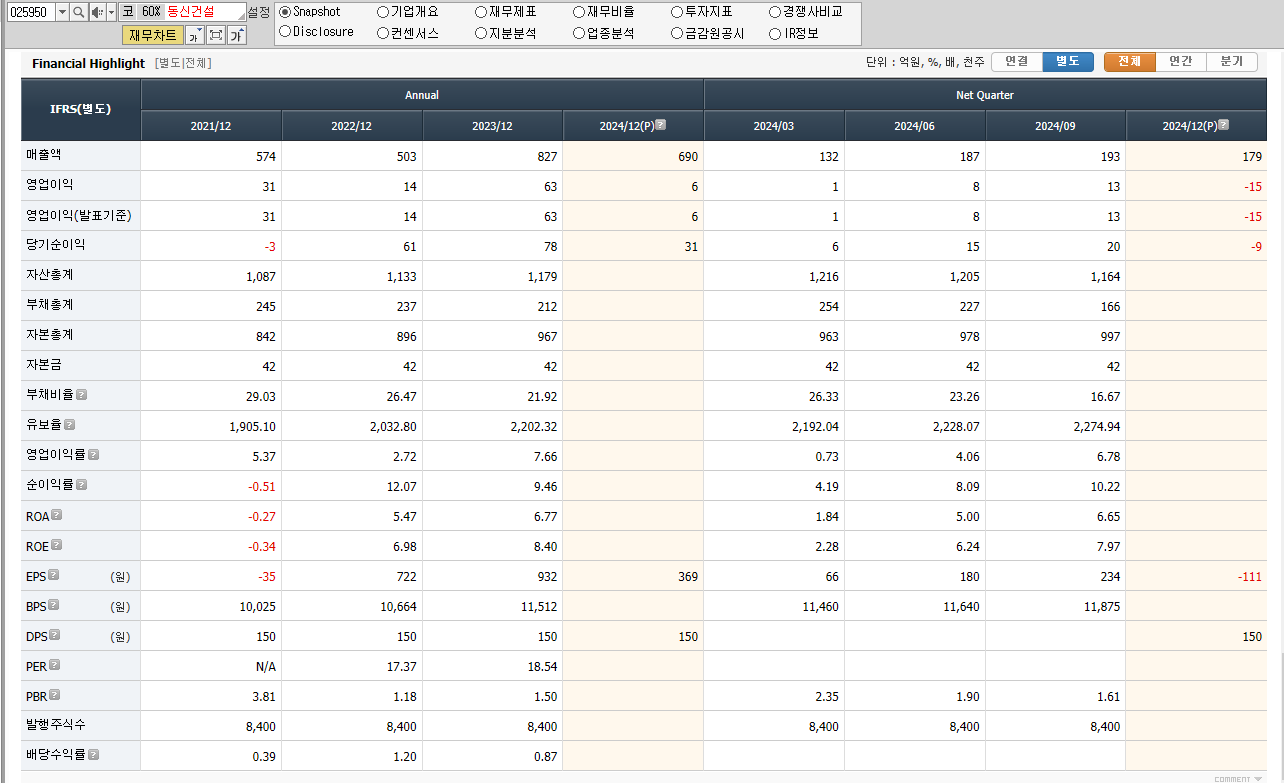Image resolution: width=1284 pixels, height=783 pixels.
Task: Click help icon next to 유보율
Action: pyautogui.click(x=69, y=425)
